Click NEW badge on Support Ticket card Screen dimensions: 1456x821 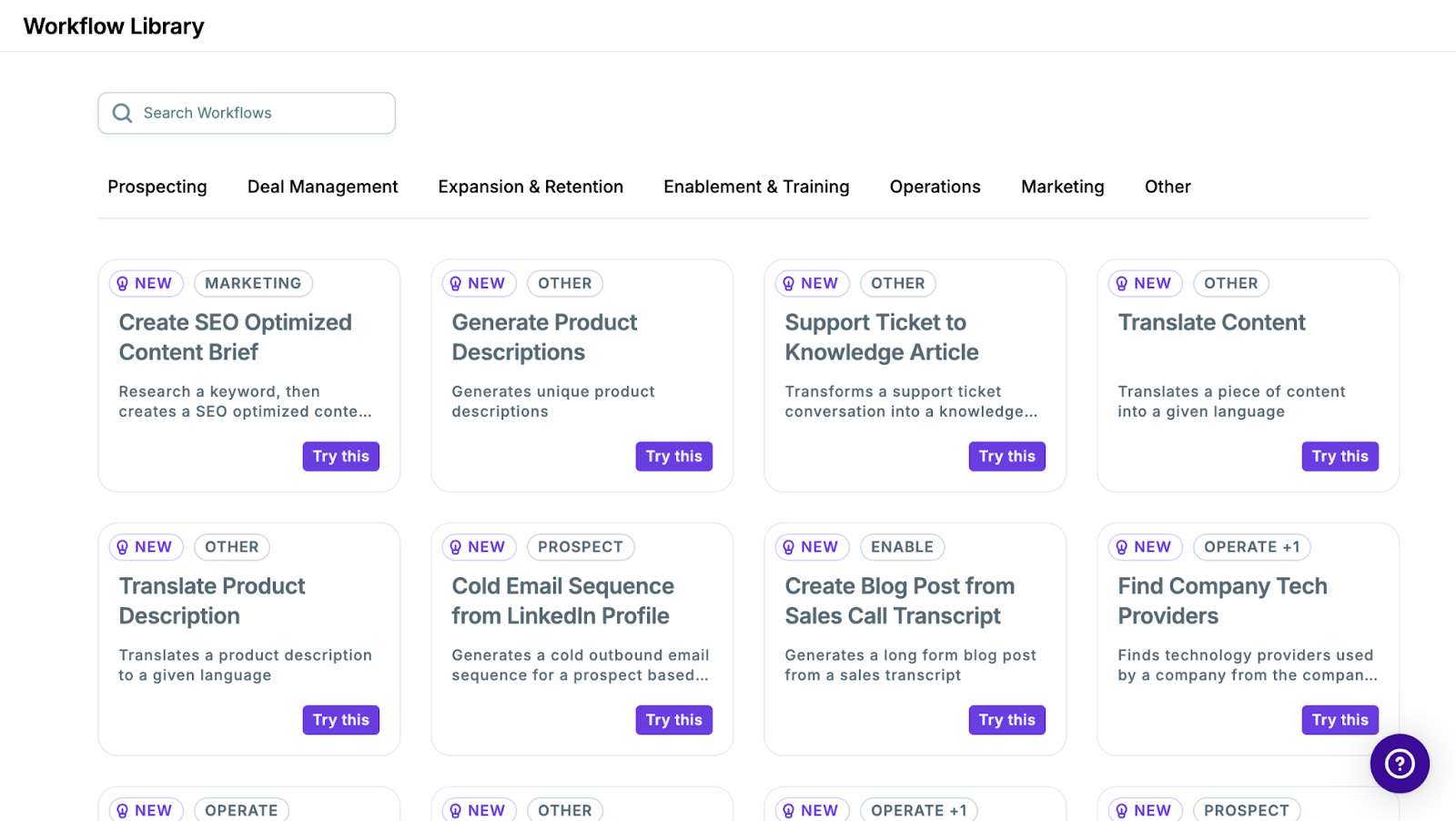812,284
